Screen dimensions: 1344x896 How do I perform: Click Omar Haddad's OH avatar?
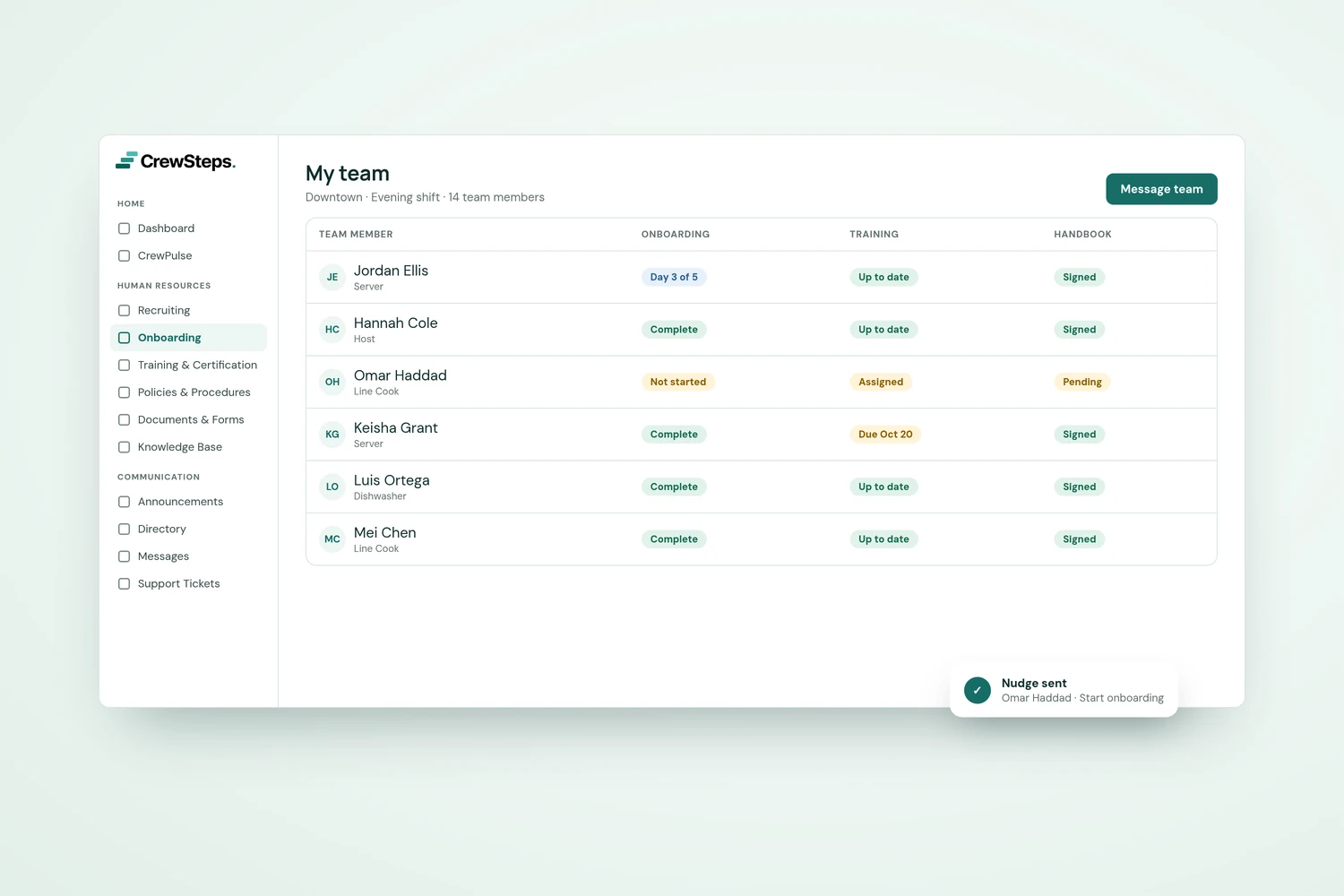(332, 382)
